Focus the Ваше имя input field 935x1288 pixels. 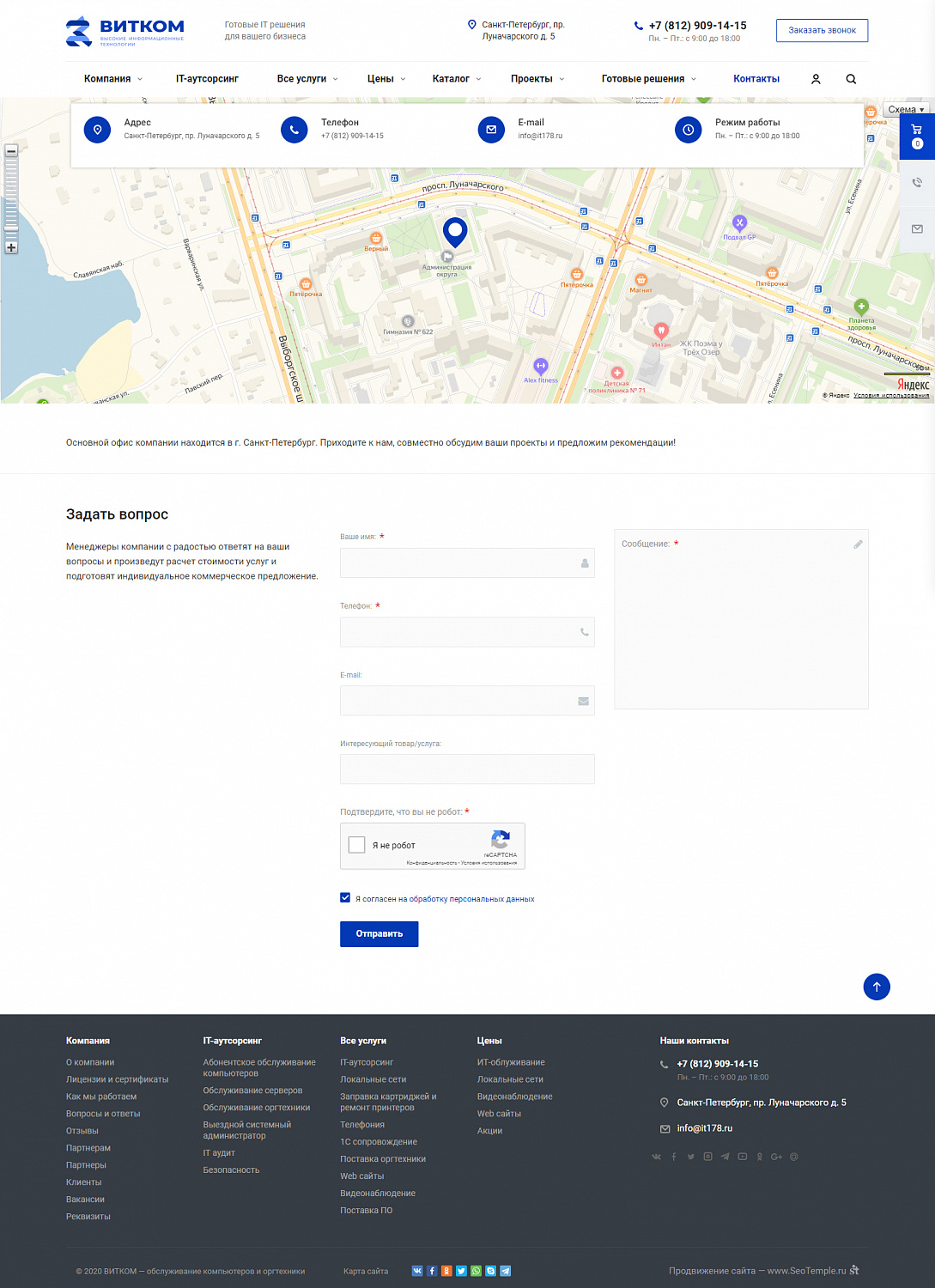467,562
